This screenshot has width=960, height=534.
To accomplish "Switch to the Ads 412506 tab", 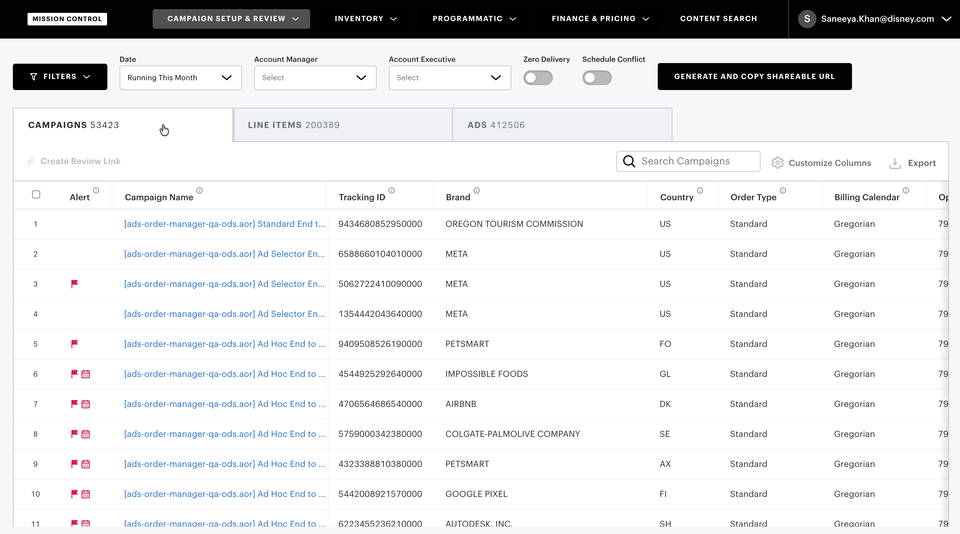I will tap(562, 125).
